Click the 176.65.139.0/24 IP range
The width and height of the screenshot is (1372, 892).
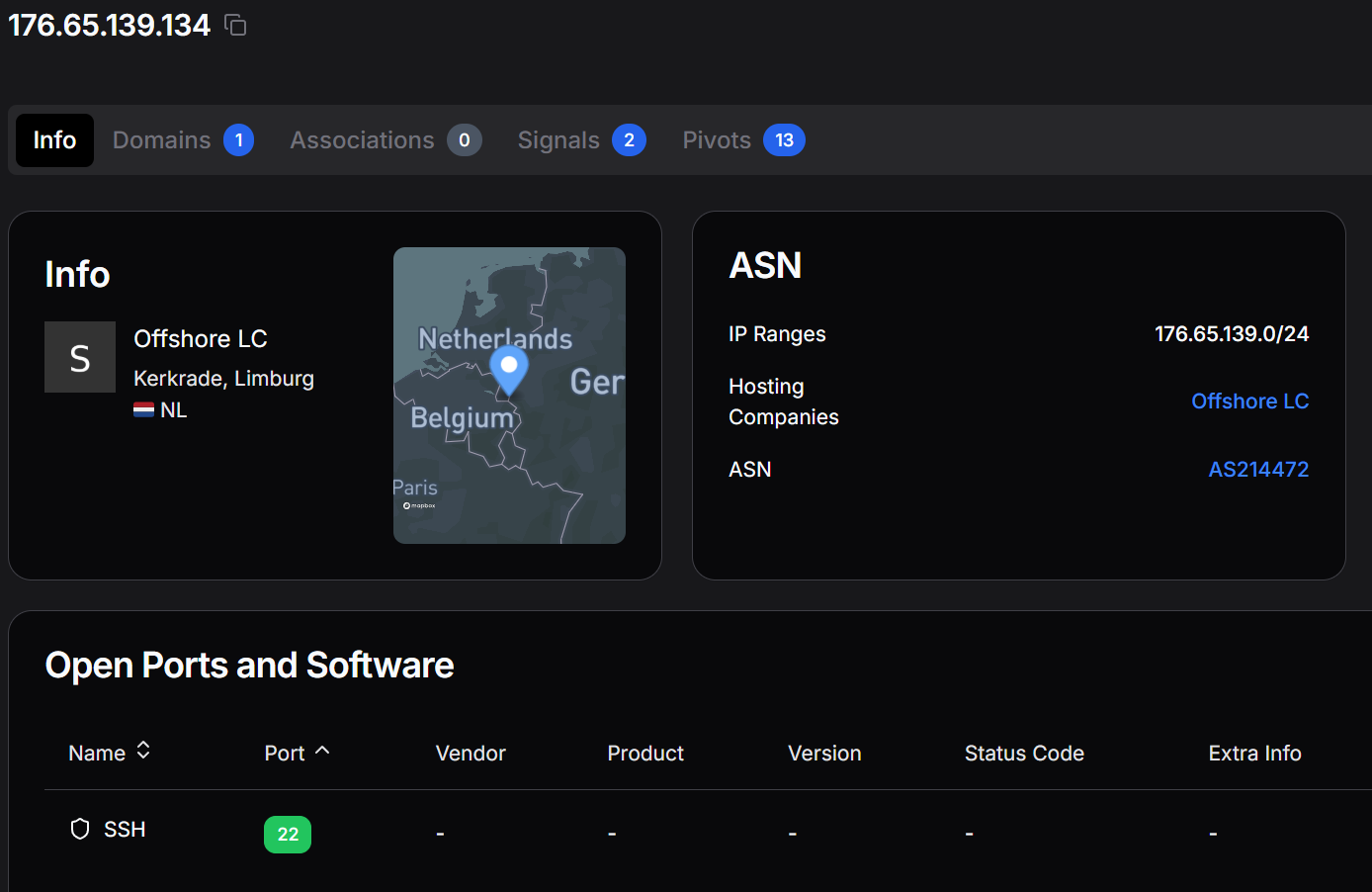[x=1232, y=334]
